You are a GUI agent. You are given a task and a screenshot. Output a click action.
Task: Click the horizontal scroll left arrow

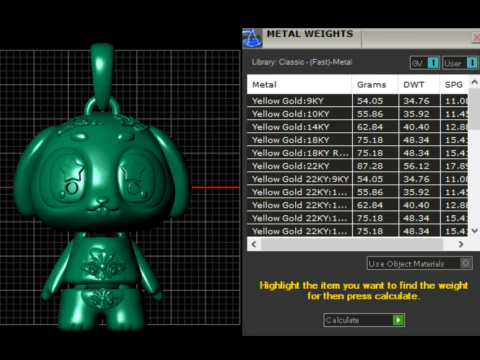tap(254, 244)
